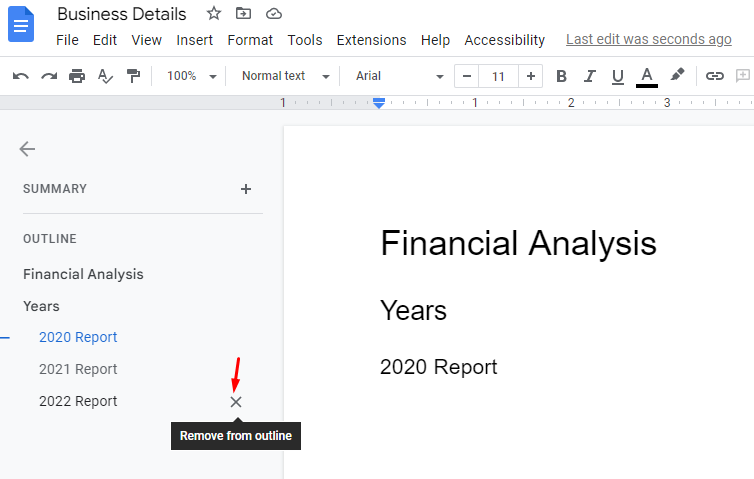
Task: Open the 100% zoom dropdown
Action: [x=191, y=76]
